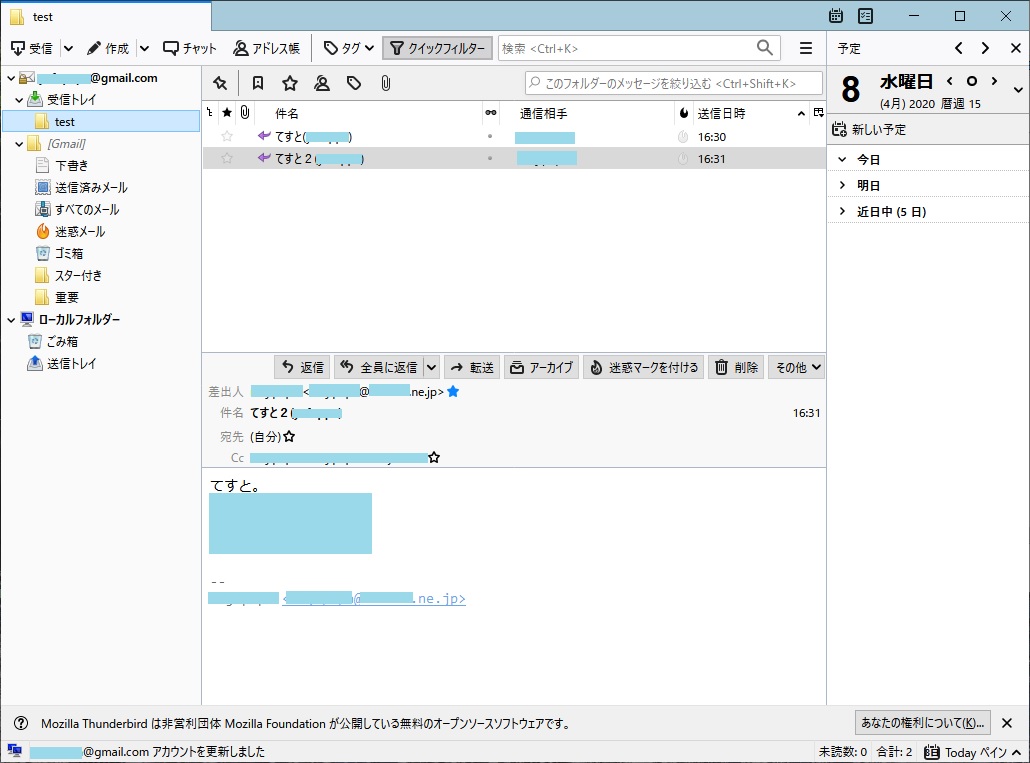Open the tasks tab icon in title bar
Image resolution: width=1030 pixels, height=763 pixels.
click(865, 16)
